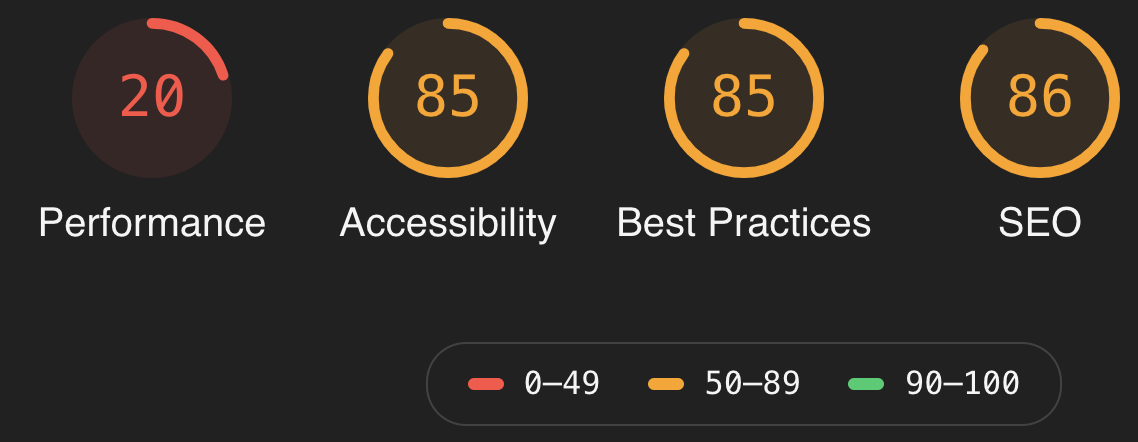The width and height of the screenshot is (1138, 442).
Task: Click the red number 20
Action: tap(152, 97)
